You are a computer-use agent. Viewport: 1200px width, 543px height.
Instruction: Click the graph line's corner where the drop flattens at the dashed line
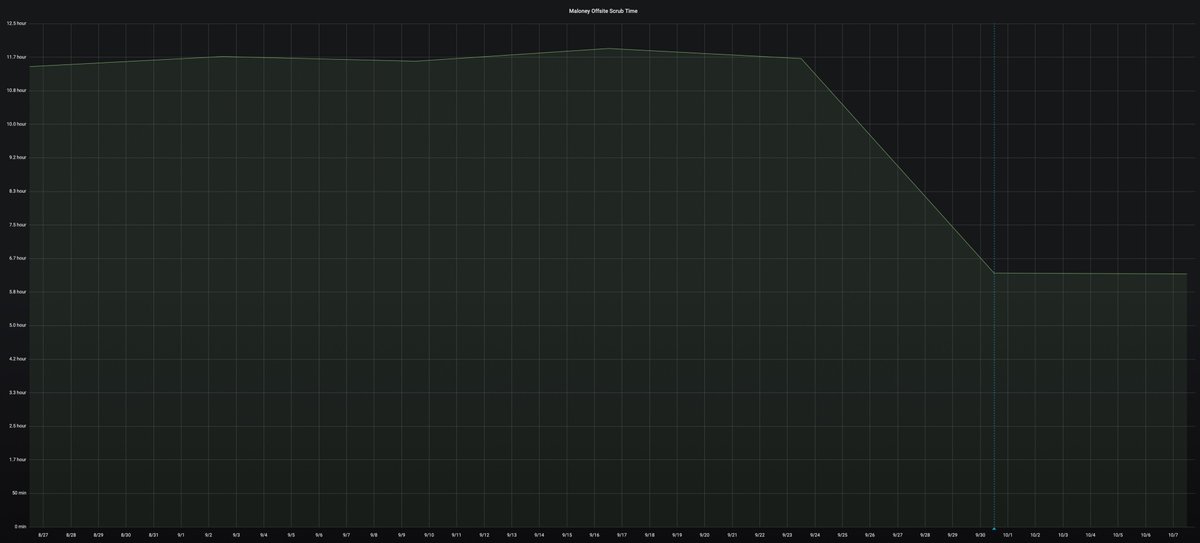pyautogui.click(x=994, y=273)
